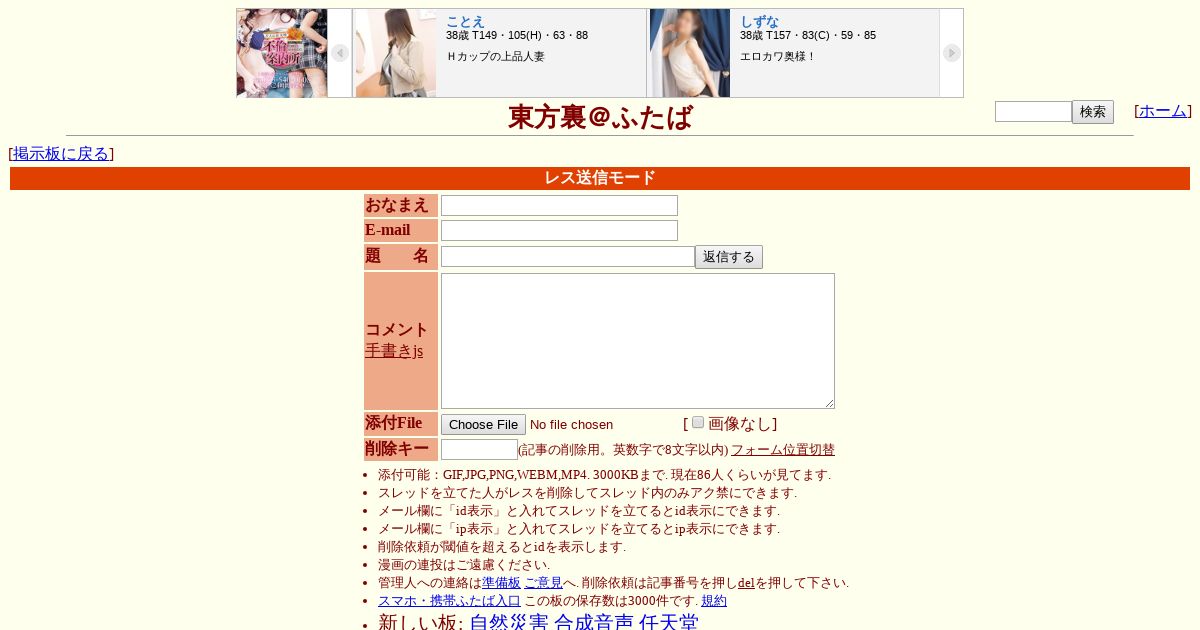1200x630 pixels.
Task: Open the しずな profile thumbnail
Action: pyautogui.click(x=690, y=53)
